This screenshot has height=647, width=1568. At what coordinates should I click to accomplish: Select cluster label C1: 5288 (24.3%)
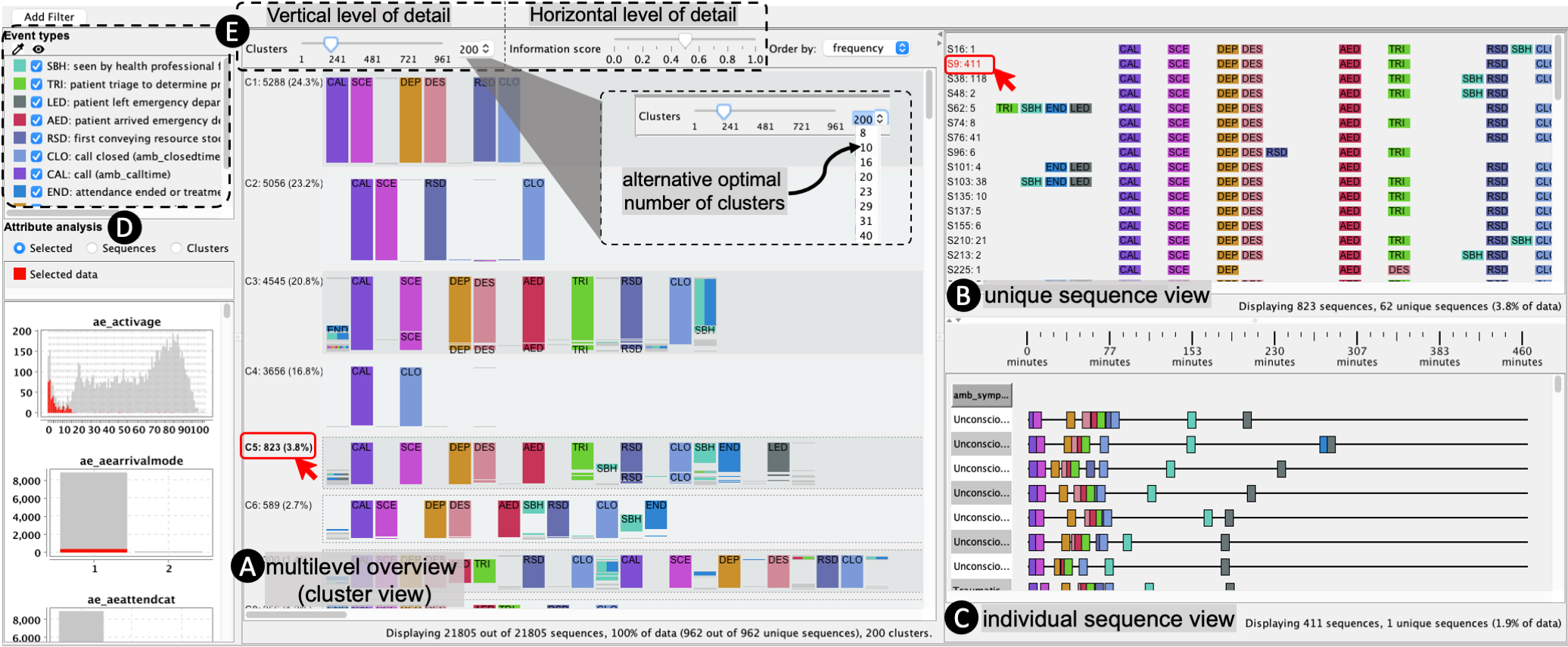pyautogui.click(x=284, y=82)
